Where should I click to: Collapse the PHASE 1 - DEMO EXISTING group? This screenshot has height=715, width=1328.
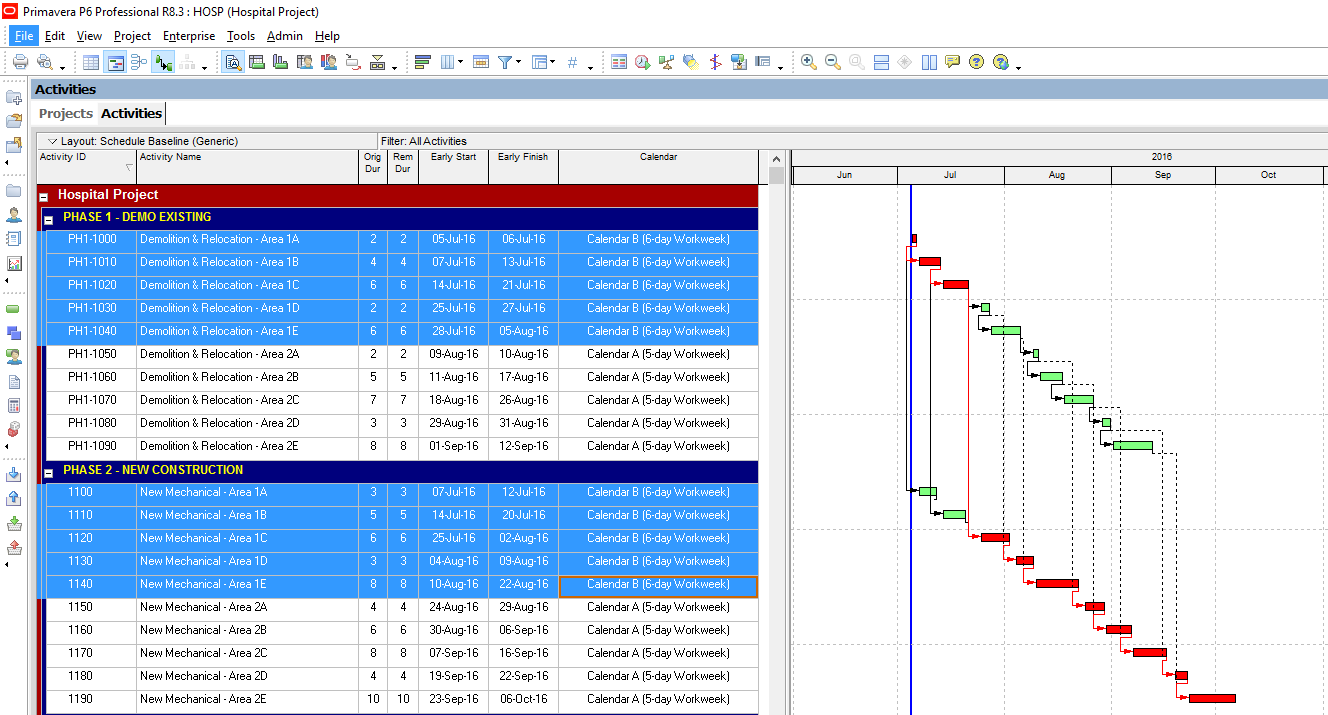click(48, 218)
